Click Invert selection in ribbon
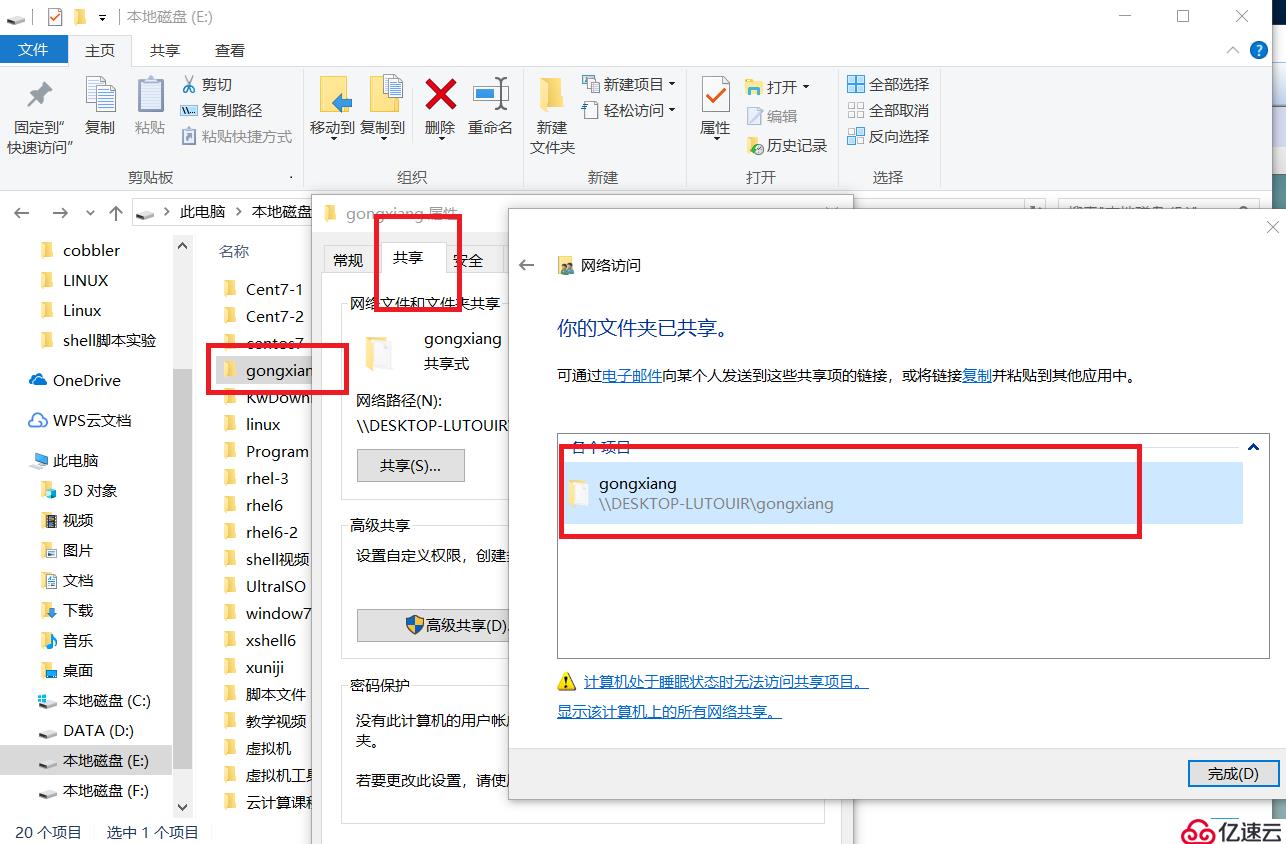1286x844 pixels. (888, 136)
